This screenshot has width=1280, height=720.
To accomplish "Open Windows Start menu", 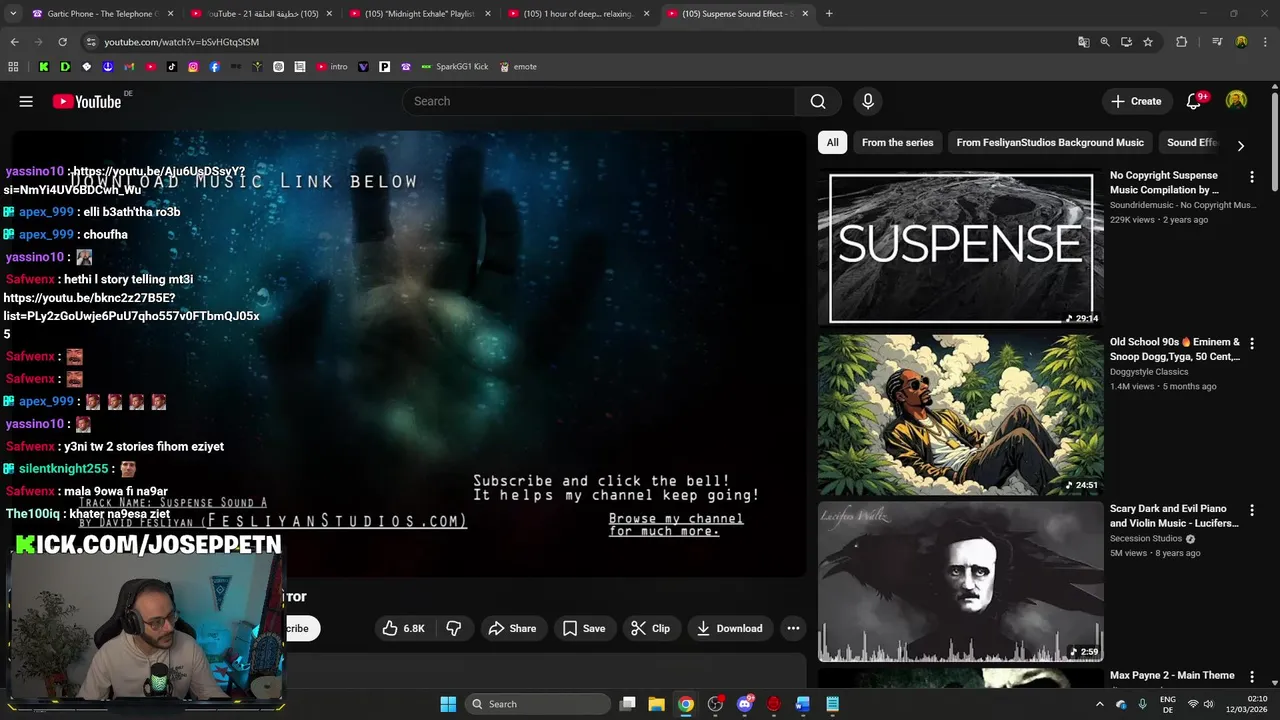I will point(448,704).
